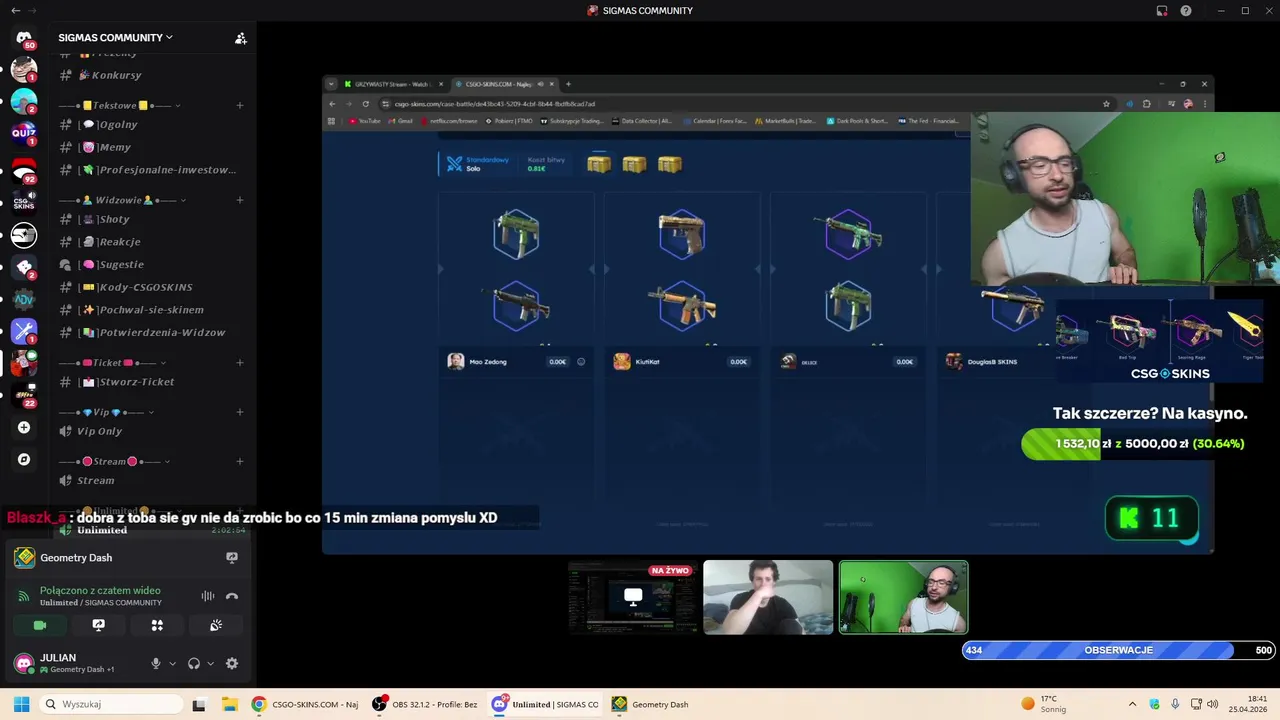1280x720 pixels.
Task: Open the Stworz-Ticket channel
Action: click(150, 382)
